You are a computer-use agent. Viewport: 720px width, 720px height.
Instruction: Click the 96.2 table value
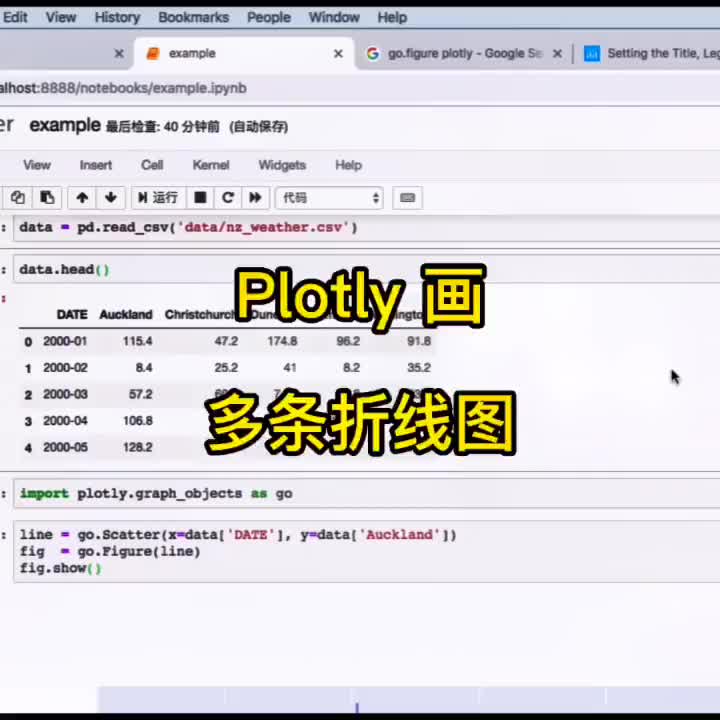348,341
